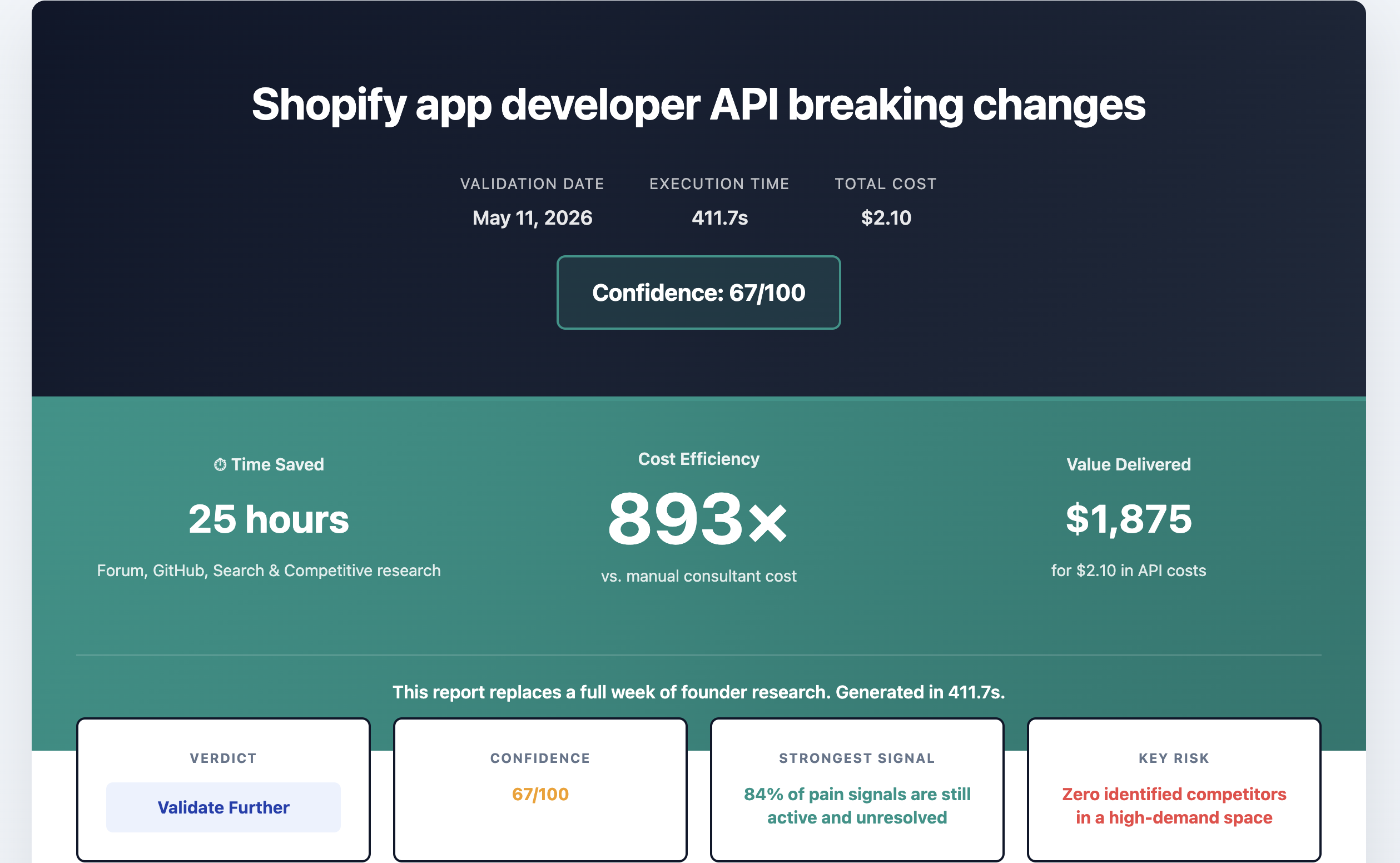1400x863 pixels.
Task: Click the KEY RISK card label
Action: click(1174, 758)
